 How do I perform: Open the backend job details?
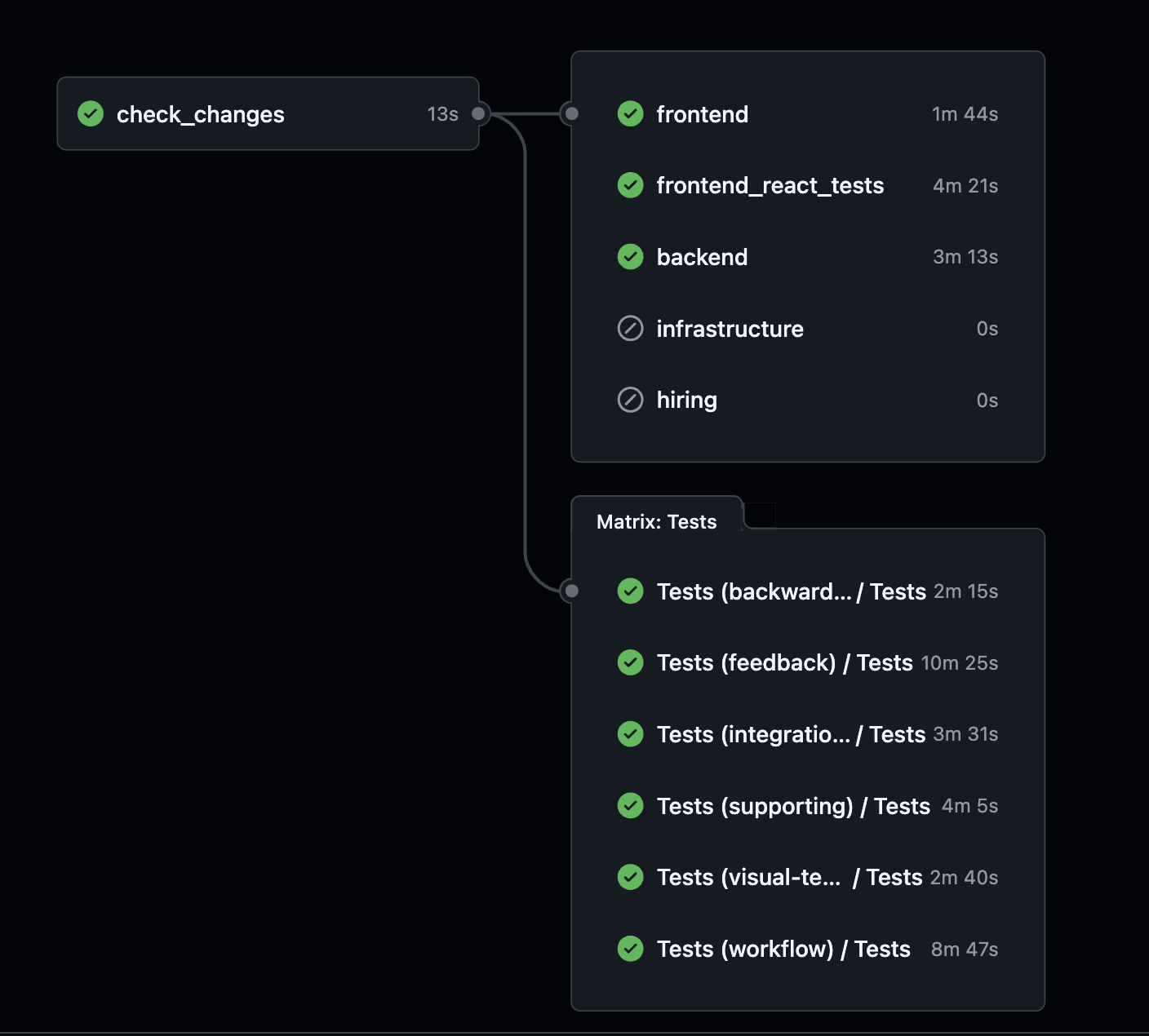click(702, 257)
